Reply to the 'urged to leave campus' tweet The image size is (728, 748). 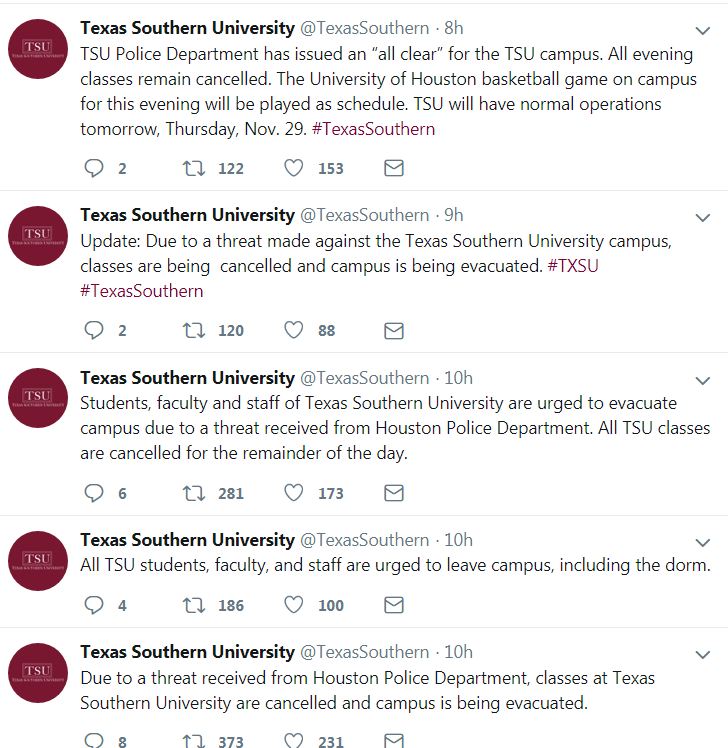click(x=94, y=605)
